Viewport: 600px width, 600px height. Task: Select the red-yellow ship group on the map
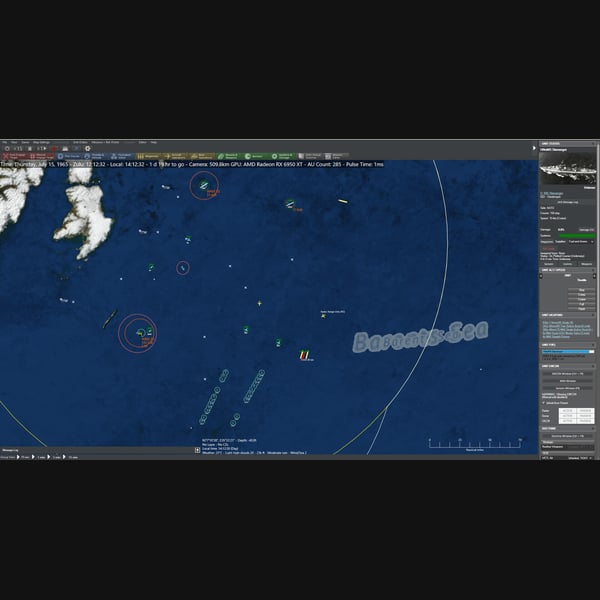coord(304,355)
